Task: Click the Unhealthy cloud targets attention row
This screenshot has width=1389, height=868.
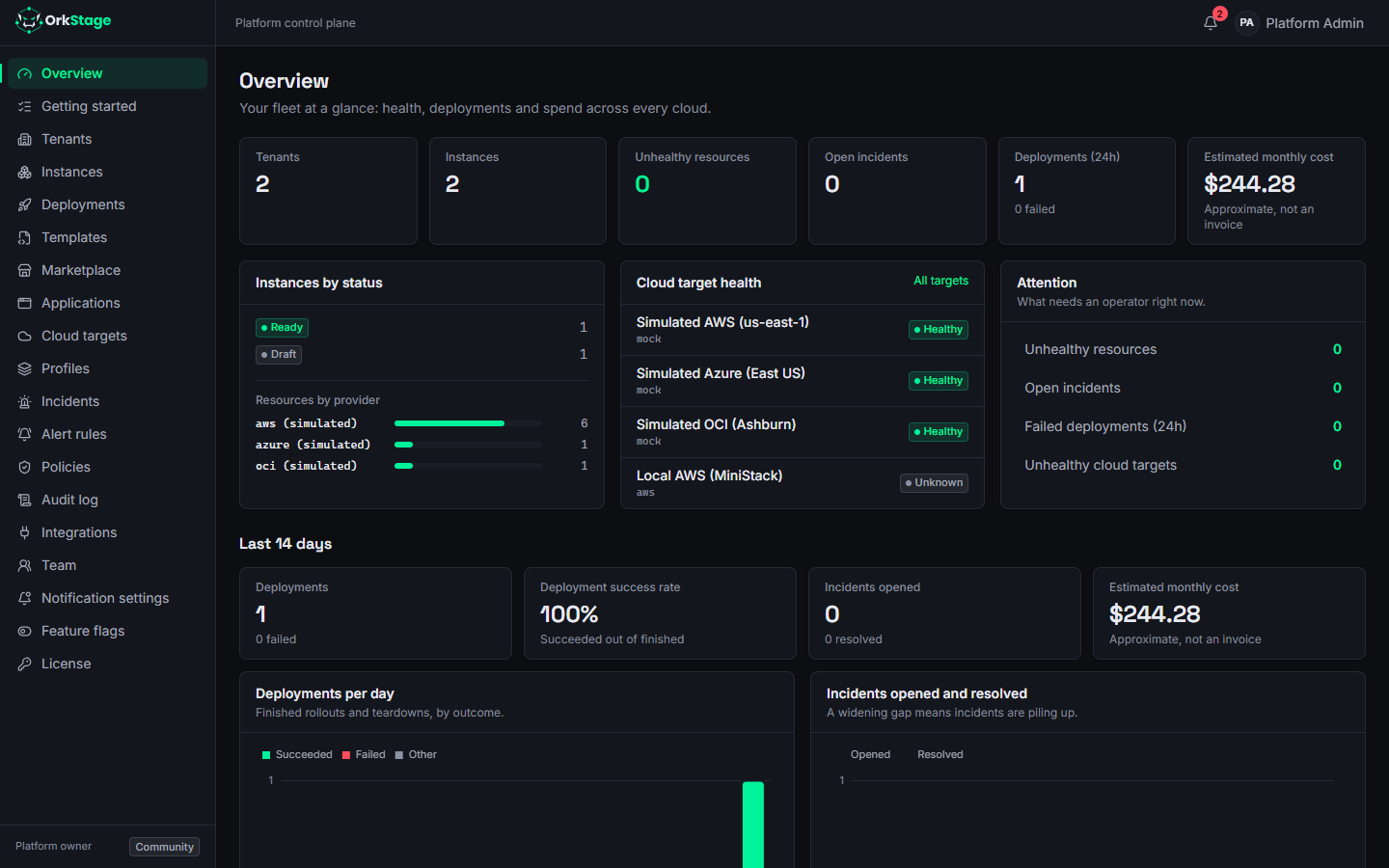Action: click(1183, 465)
